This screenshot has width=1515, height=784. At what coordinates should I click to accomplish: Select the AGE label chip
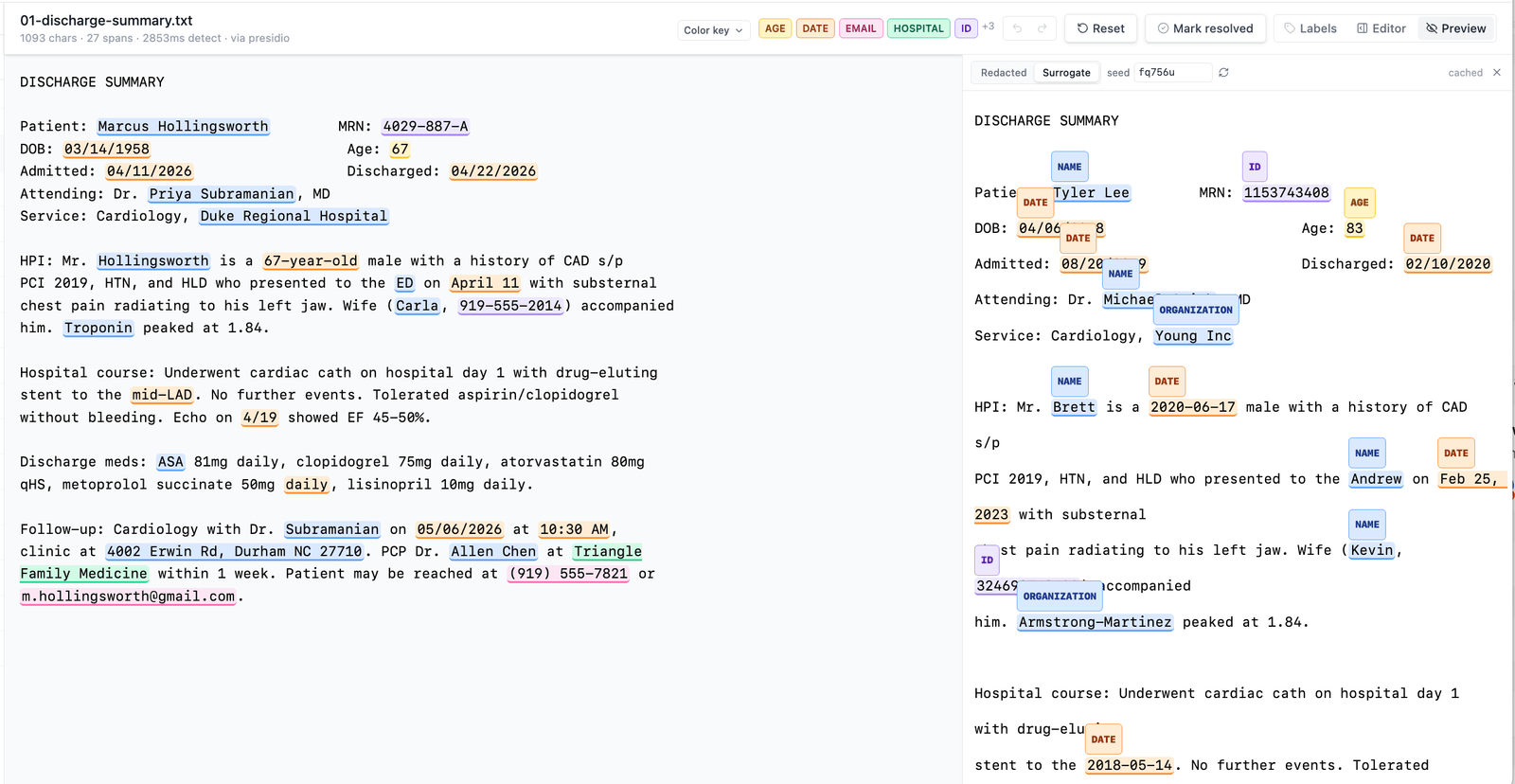pyautogui.click(x=775, y=28)
